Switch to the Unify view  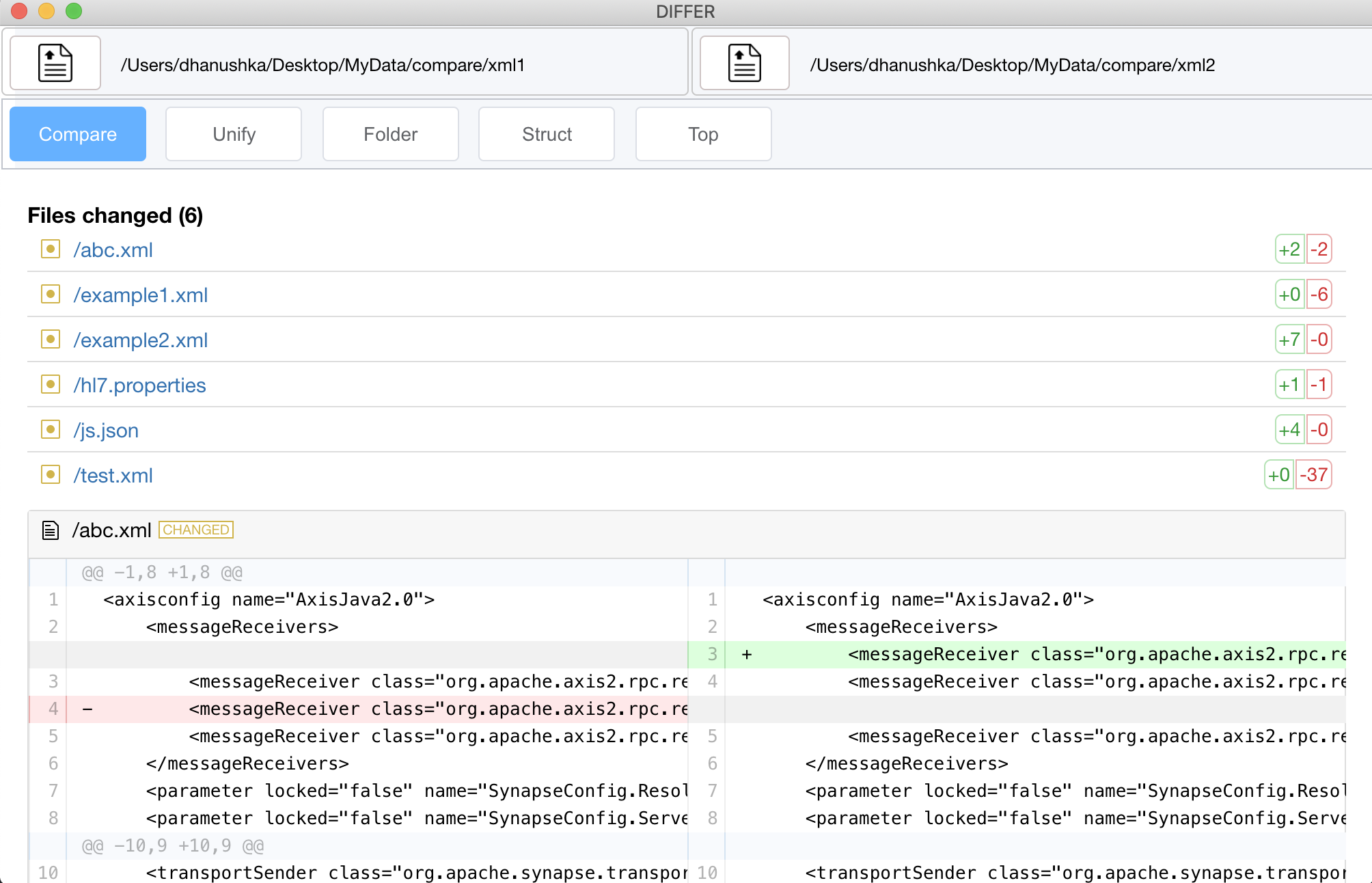point(234,134)
